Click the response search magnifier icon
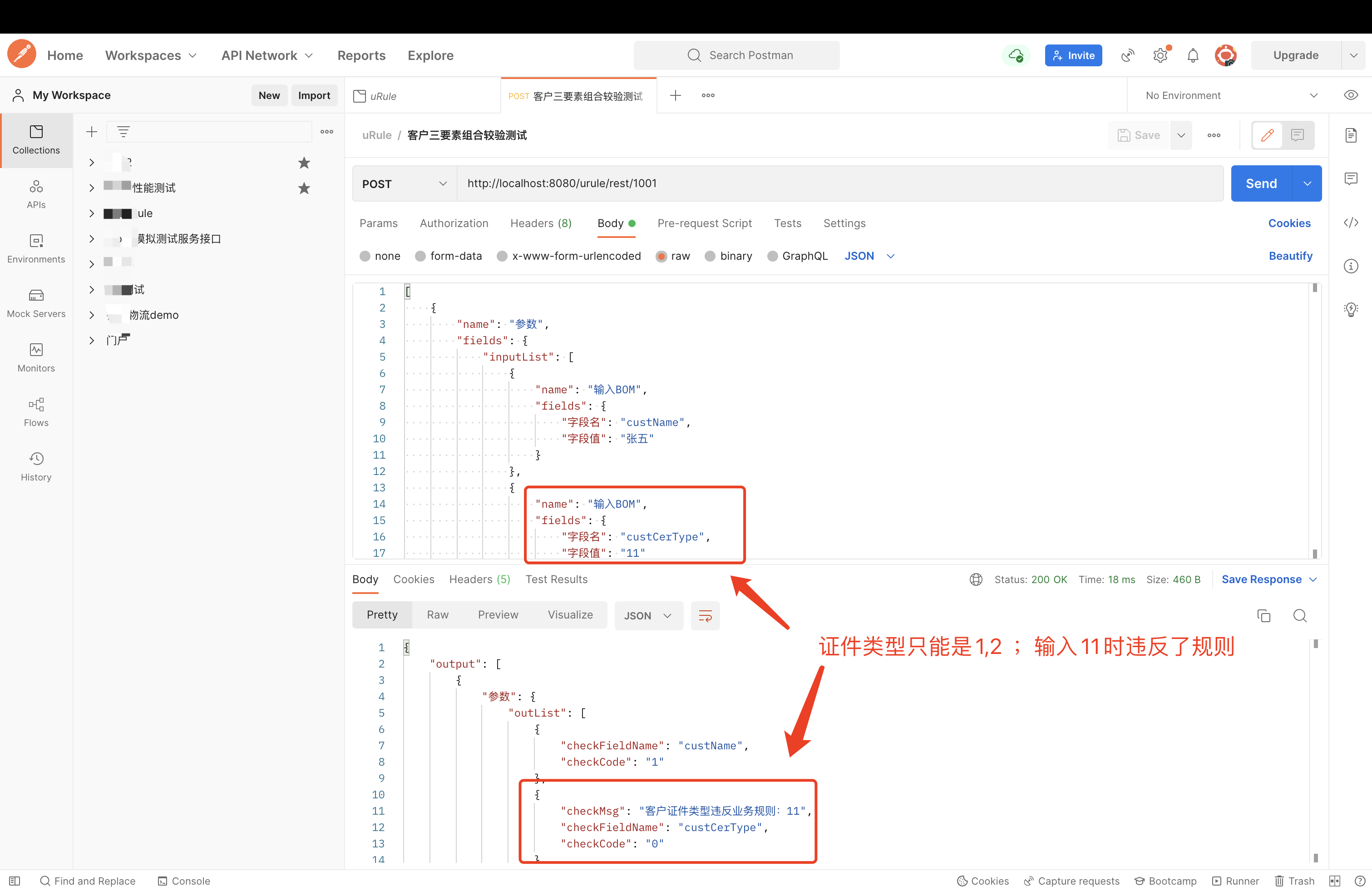The width and height of the screenshot is (1372, 891). tap(1299, 615)
